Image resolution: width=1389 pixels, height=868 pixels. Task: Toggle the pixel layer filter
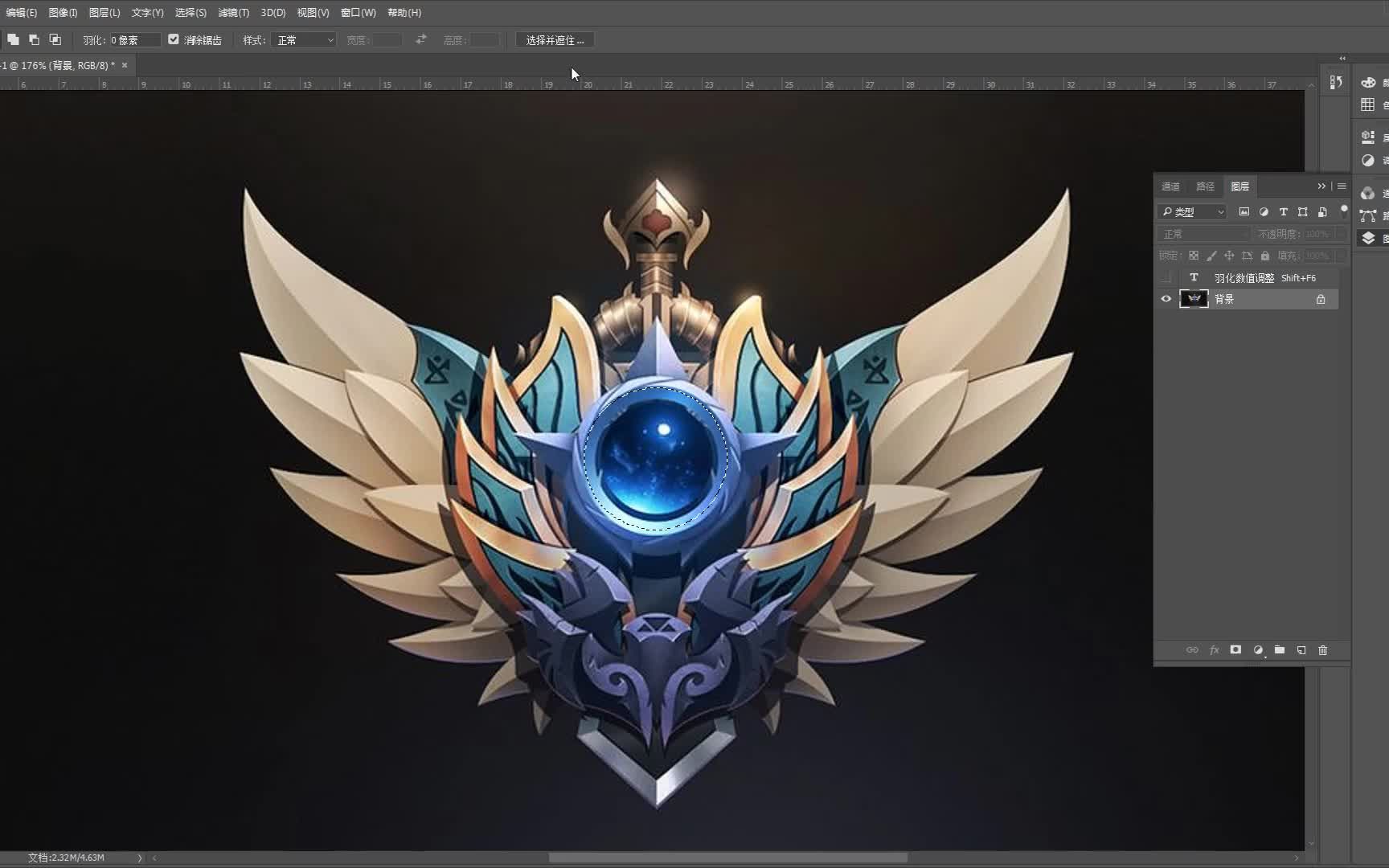click(1244, 212)
